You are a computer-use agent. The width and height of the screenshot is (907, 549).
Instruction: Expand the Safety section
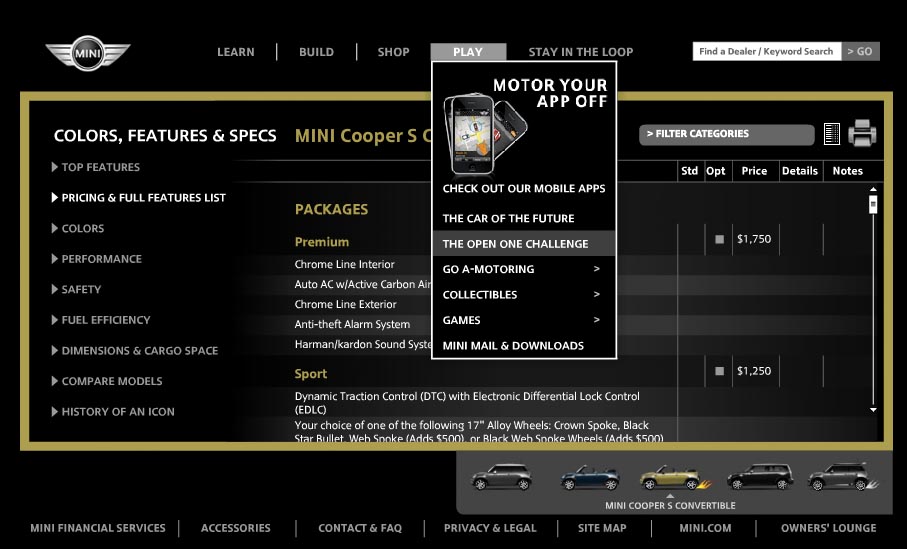pos(76,290)
